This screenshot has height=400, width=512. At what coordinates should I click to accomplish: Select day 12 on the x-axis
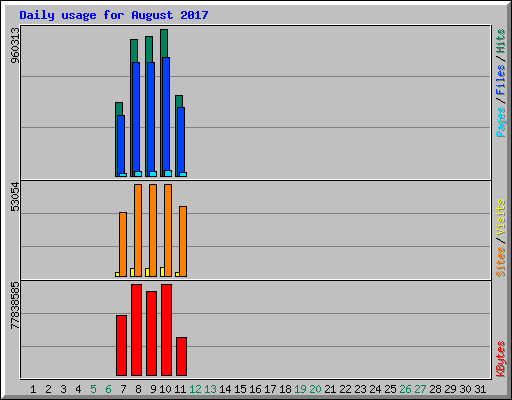tap(195, 389)
